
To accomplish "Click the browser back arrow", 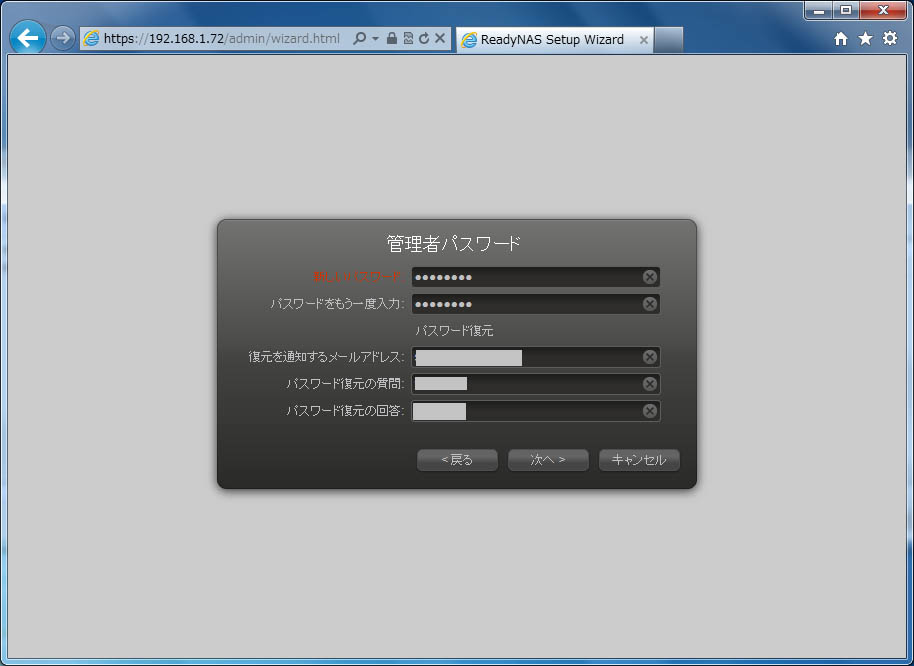I will coord(28,39).
